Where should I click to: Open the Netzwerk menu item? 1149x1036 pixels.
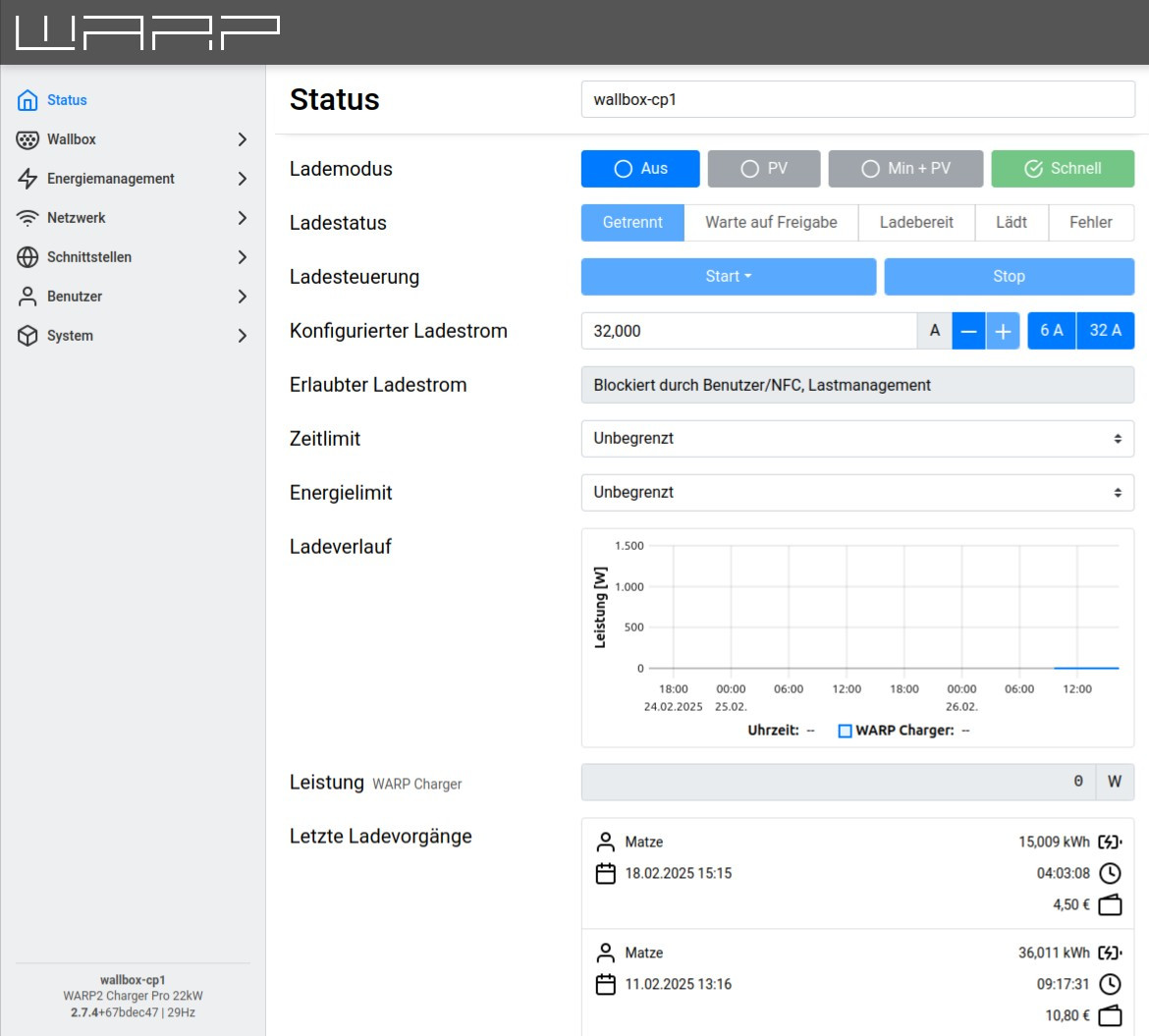pyautogui.click(x=77, y=218)
